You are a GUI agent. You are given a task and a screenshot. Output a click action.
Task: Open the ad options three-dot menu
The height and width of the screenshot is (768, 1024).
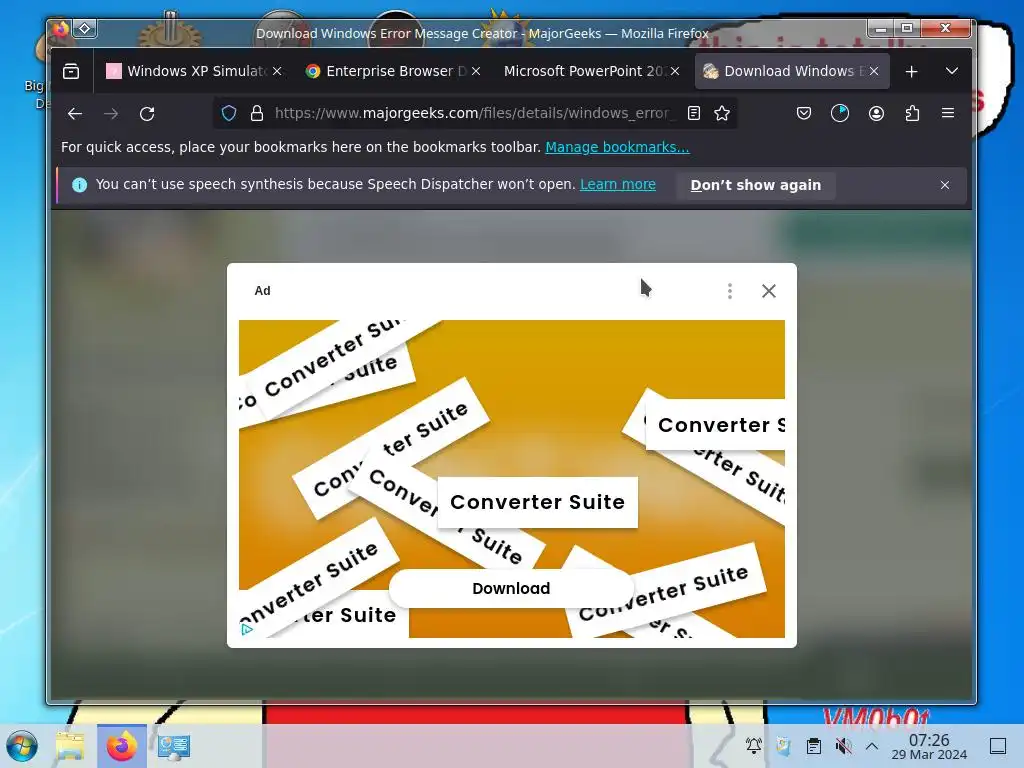[729, 291]
